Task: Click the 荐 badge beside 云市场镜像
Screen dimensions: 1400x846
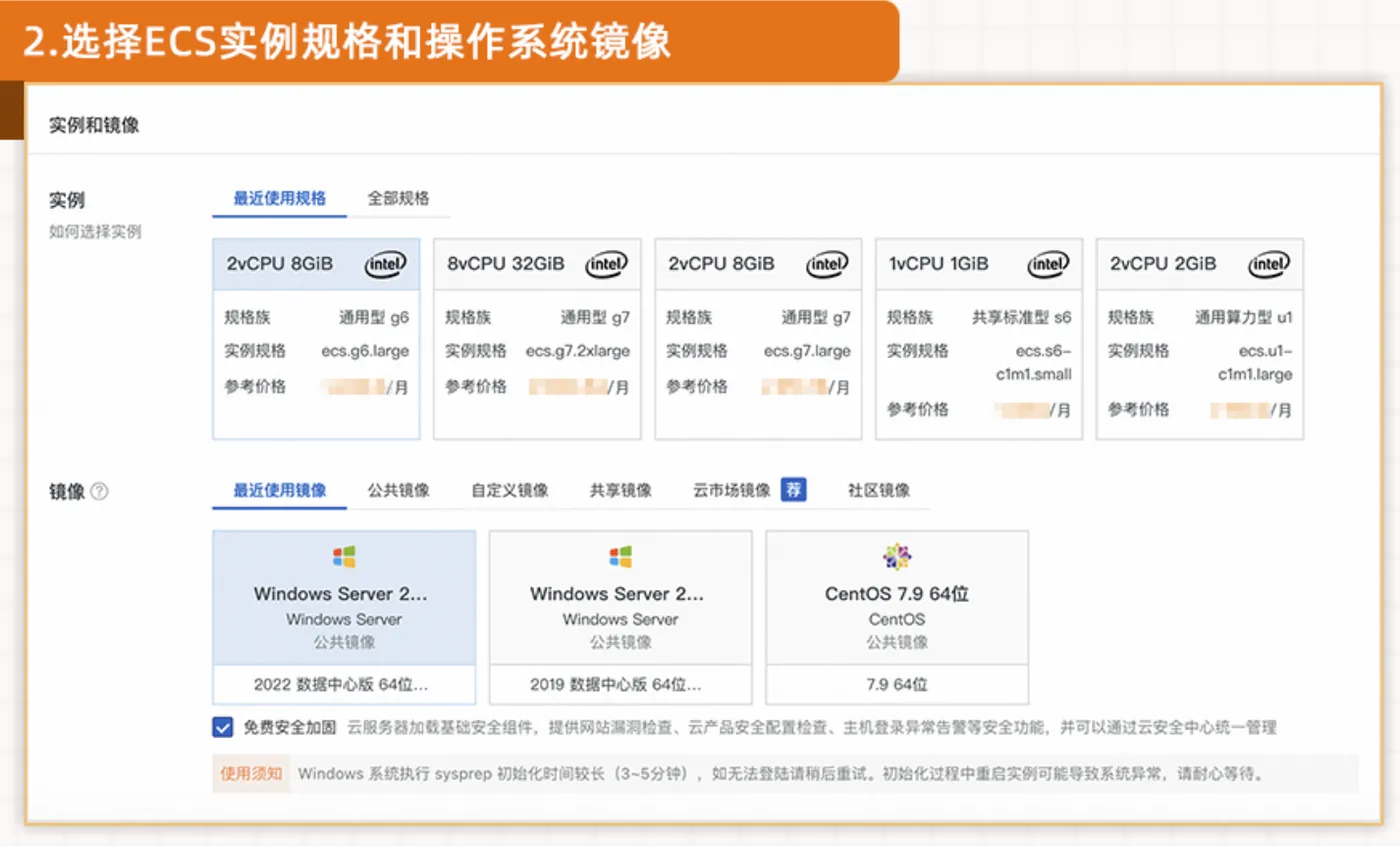Action: [x=793, y=490]
